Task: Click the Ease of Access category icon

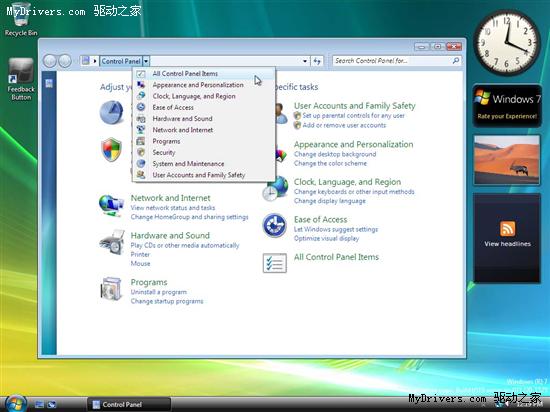Action: coord(274,225)
